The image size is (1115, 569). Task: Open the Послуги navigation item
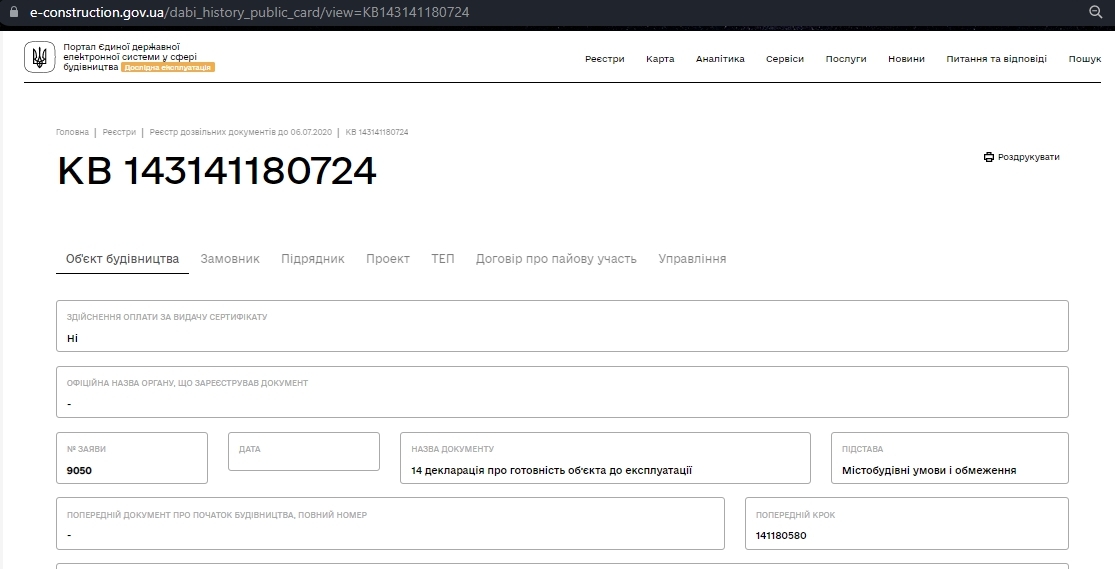(x=845, y=59)
